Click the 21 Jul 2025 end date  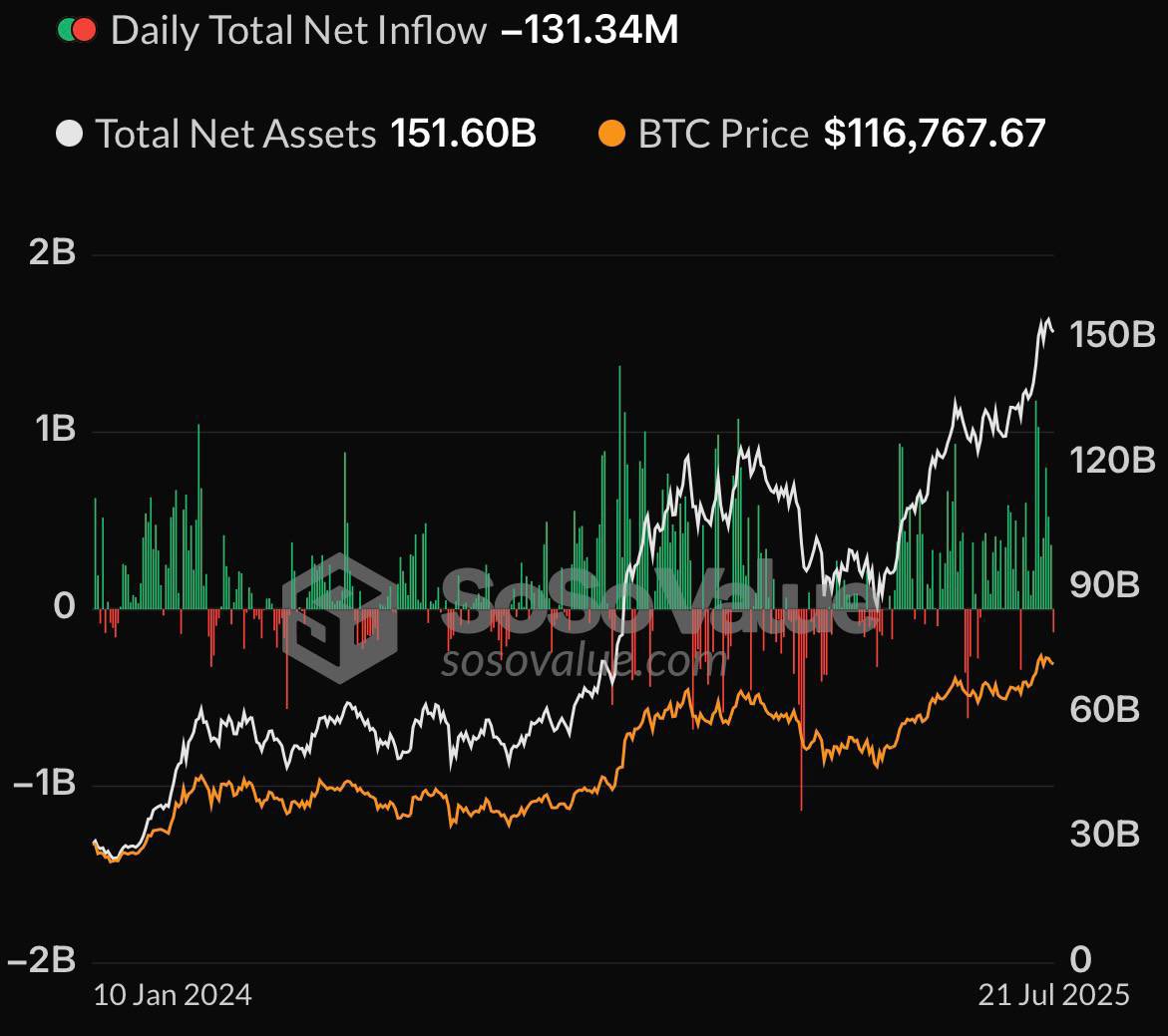(x=1053, y=996)
